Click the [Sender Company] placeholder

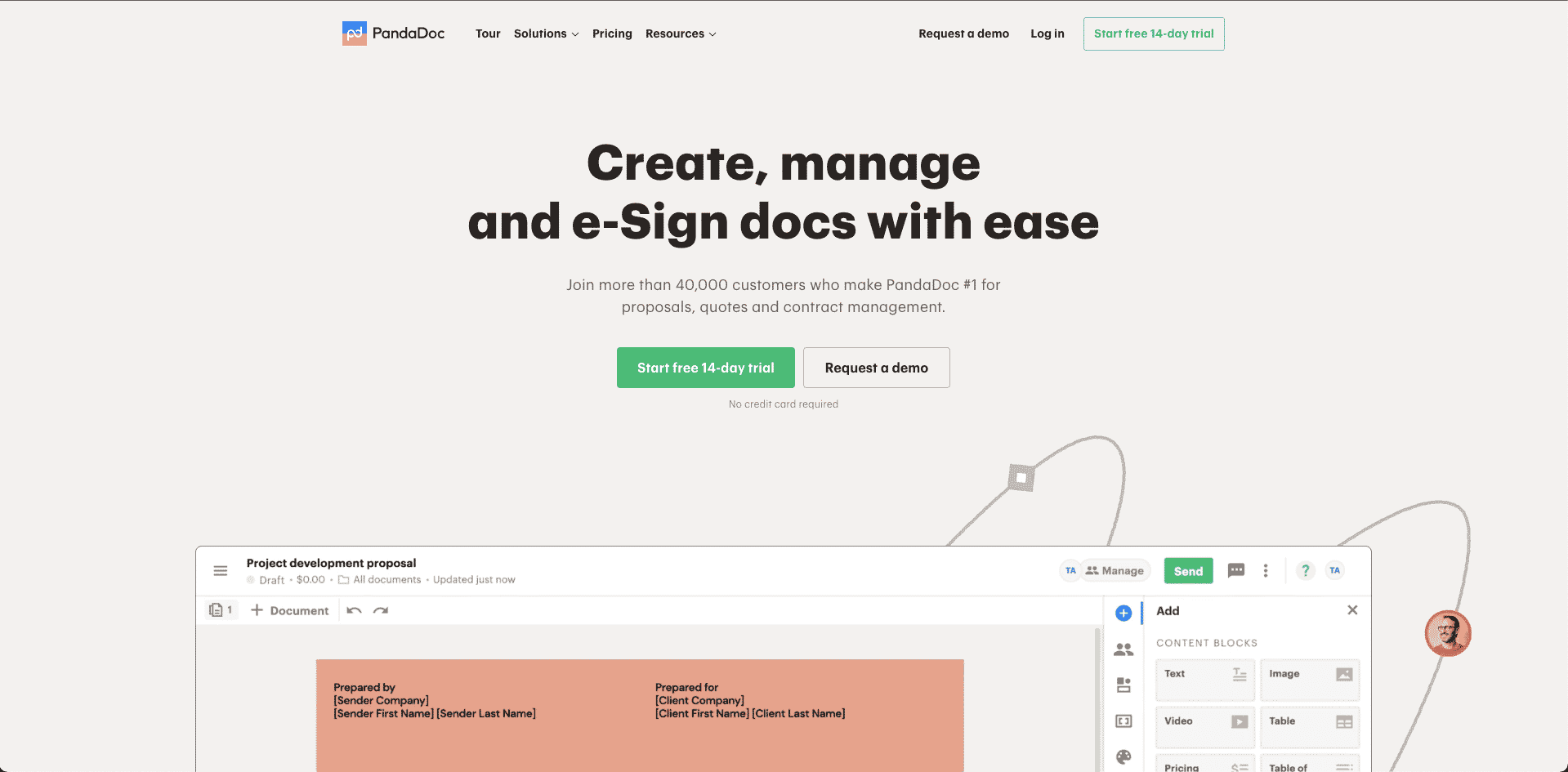[381, 700]
